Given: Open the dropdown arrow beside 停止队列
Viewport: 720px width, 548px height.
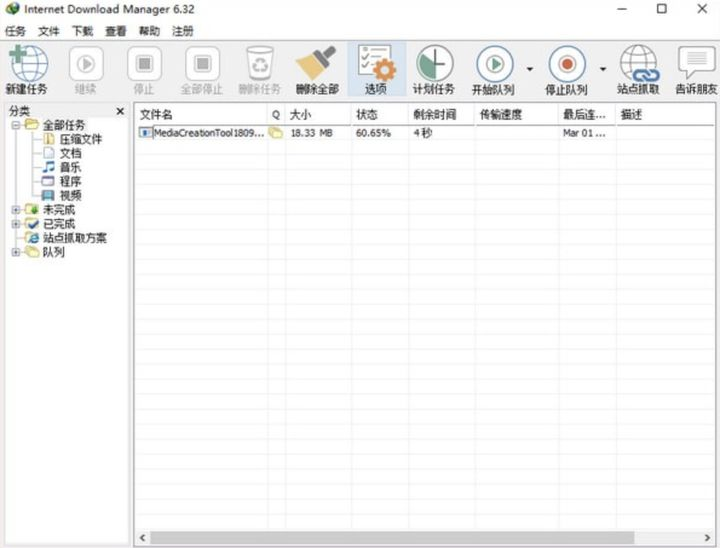Looking at the screenshot, I should click(603, 69).
